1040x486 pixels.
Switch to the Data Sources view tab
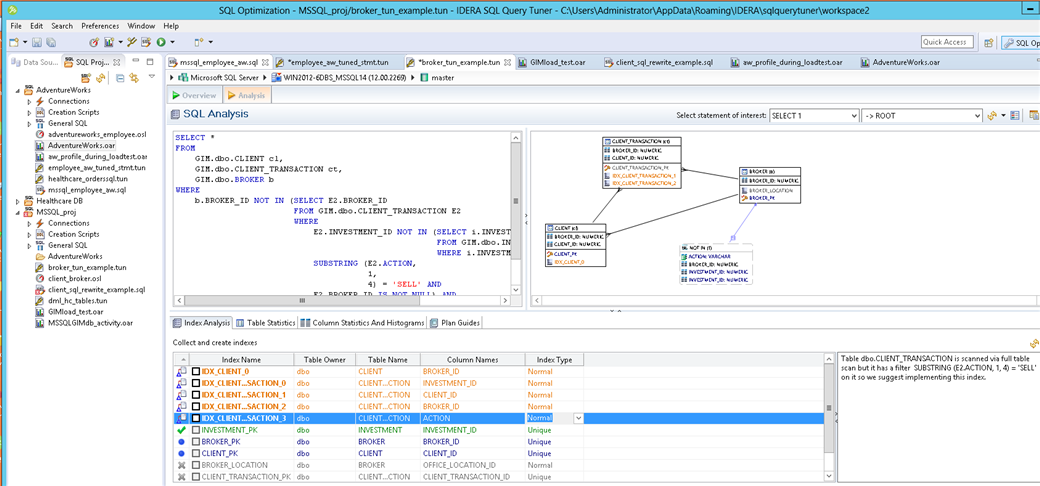(x=34, y=62)
